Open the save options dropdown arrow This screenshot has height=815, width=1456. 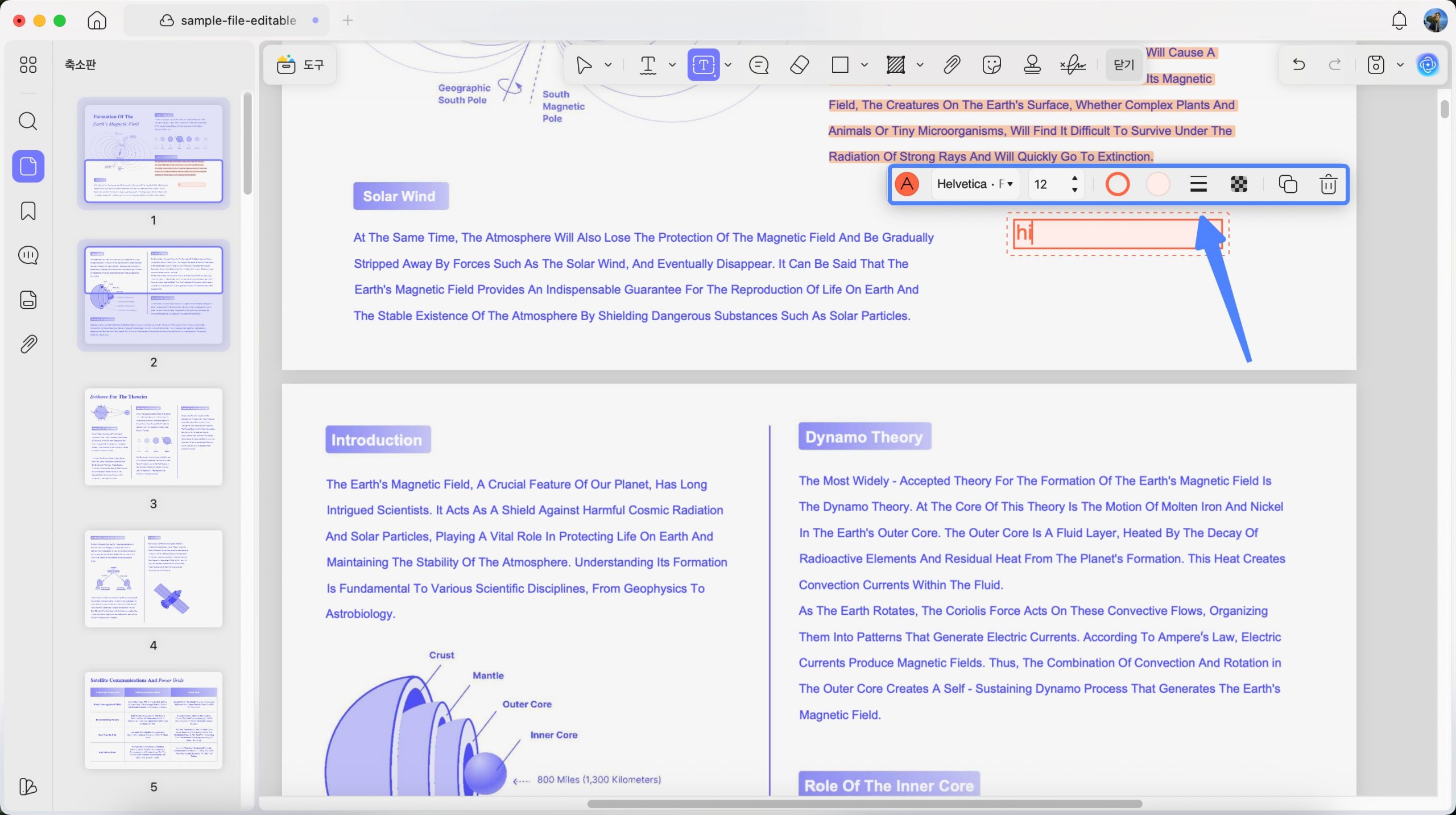tap(1400, 65)
